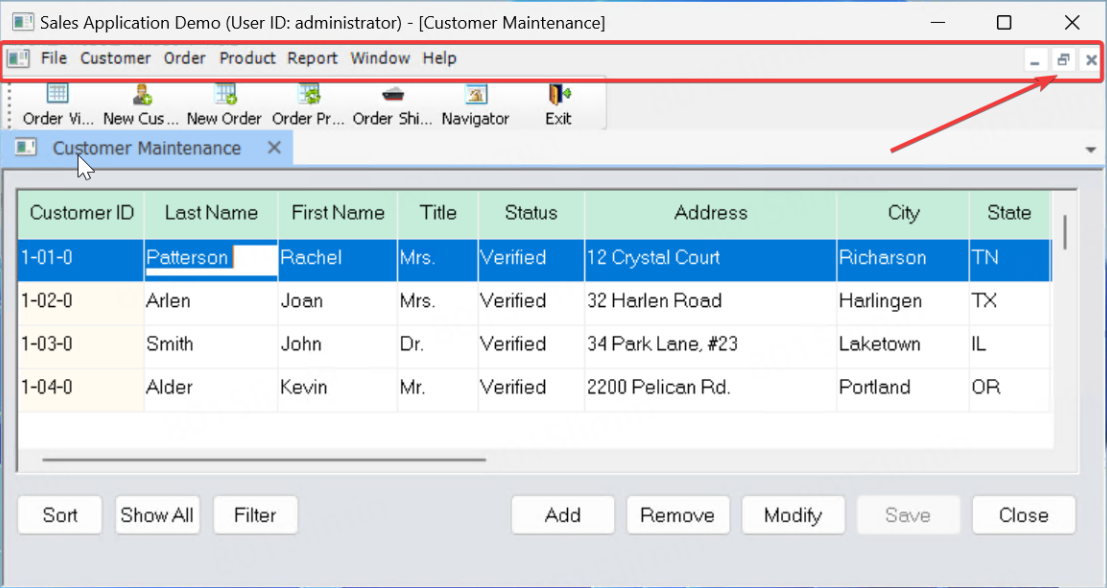The image size is (1107, 588).
Task: Close the Customer Maintenance tab
Action: point(275,148)
